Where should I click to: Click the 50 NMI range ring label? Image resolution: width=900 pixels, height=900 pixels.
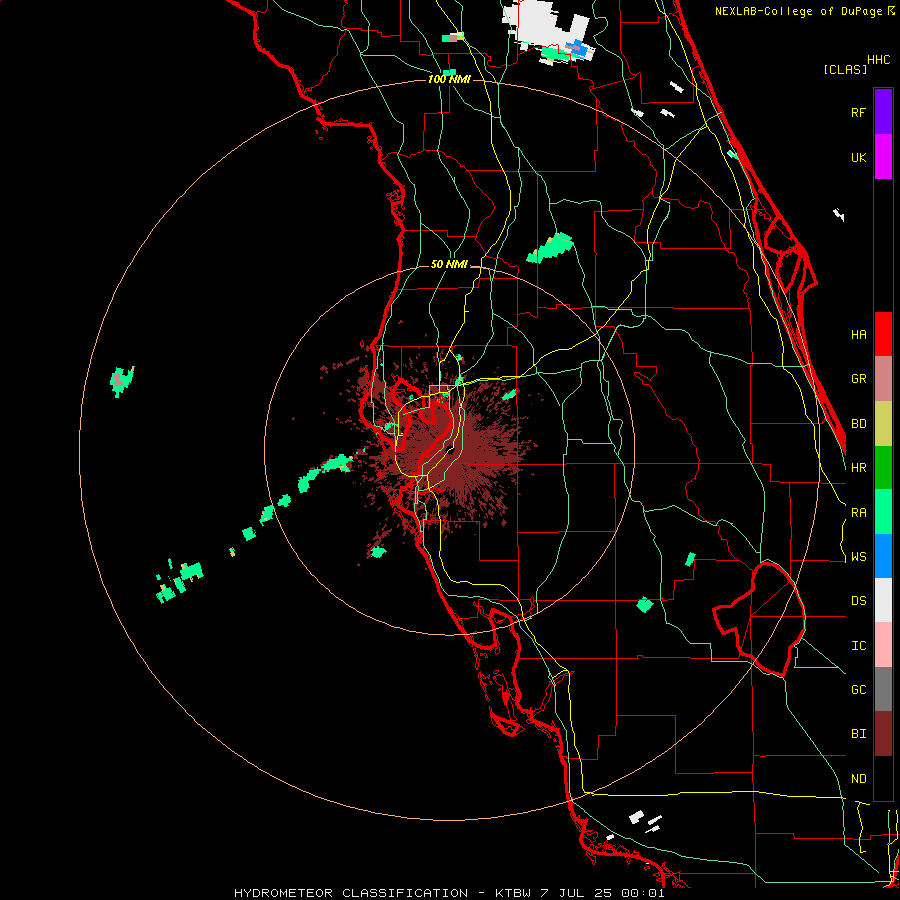(x=449, y=265)
